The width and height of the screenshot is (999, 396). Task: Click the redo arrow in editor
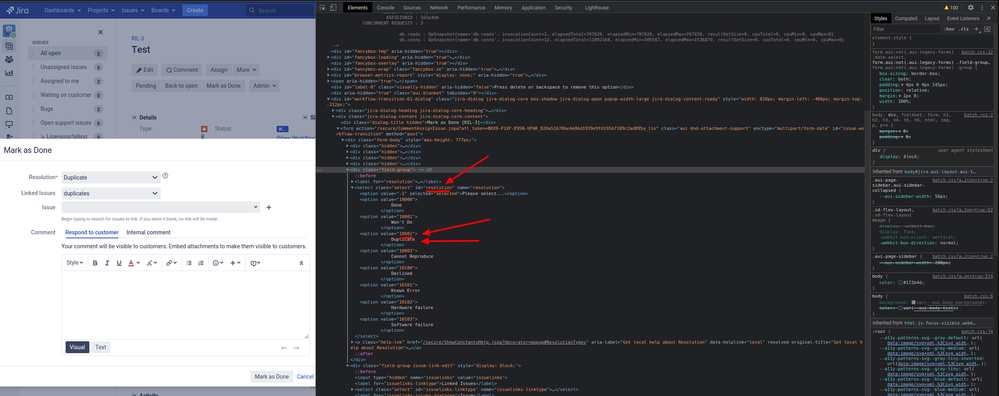[296, 348]
